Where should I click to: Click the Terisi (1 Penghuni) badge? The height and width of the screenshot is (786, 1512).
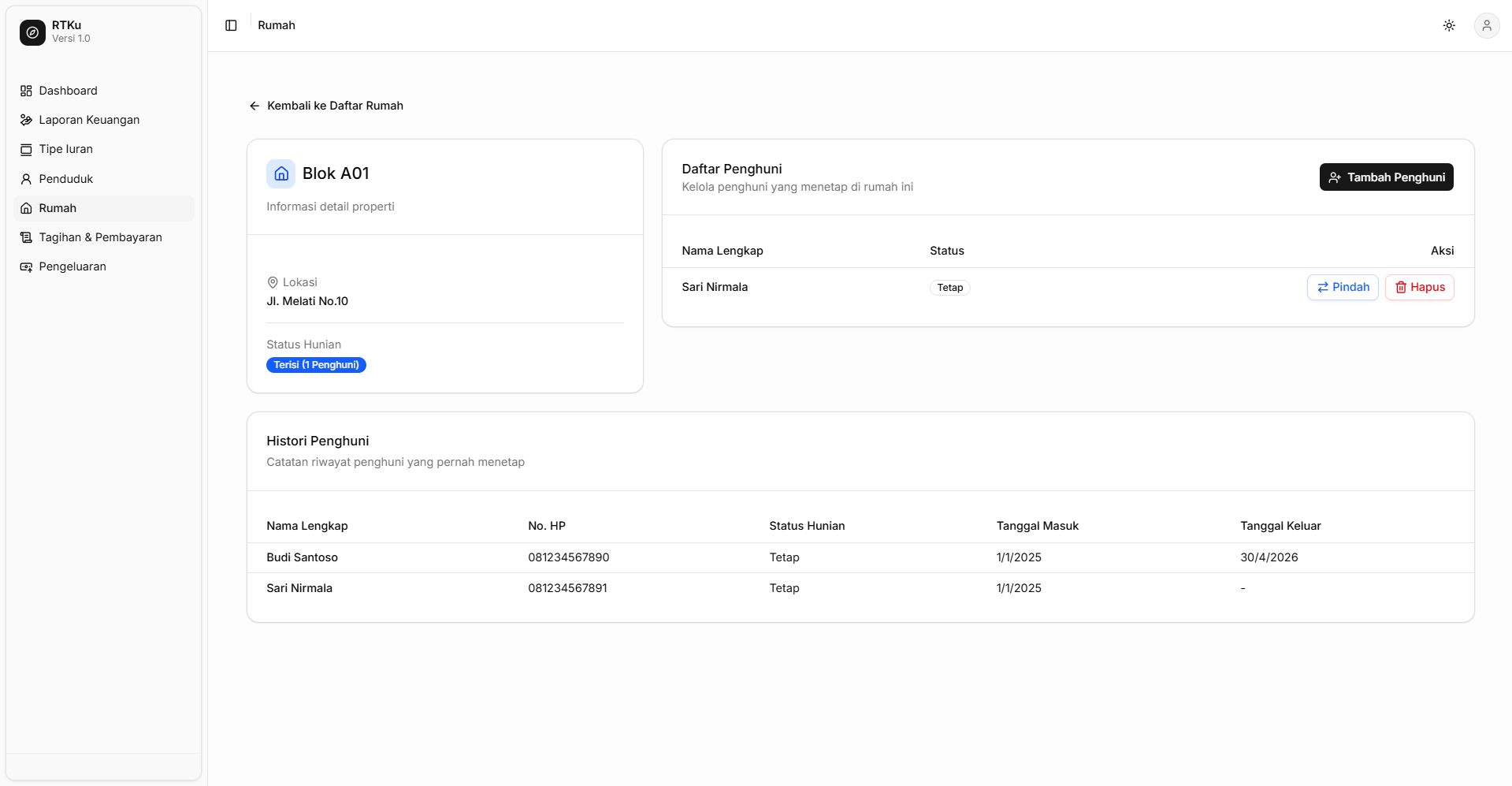(x=316, y=365)
